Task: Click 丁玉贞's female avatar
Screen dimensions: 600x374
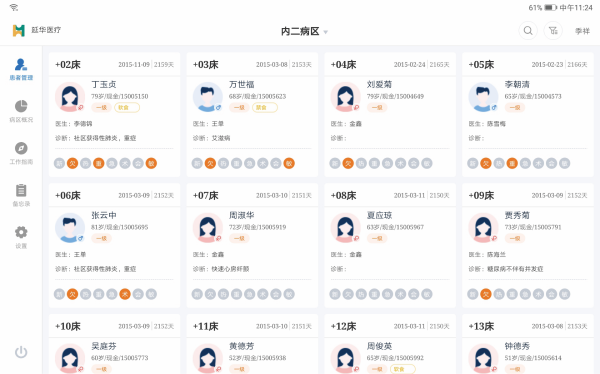Action: 70,97
